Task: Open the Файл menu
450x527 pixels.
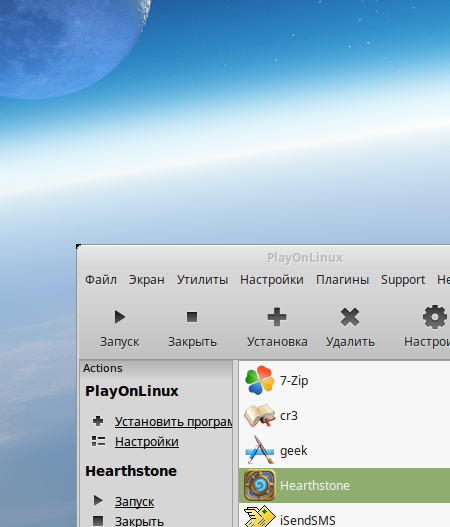Action: pyautogui.click(x=101, y=280)
